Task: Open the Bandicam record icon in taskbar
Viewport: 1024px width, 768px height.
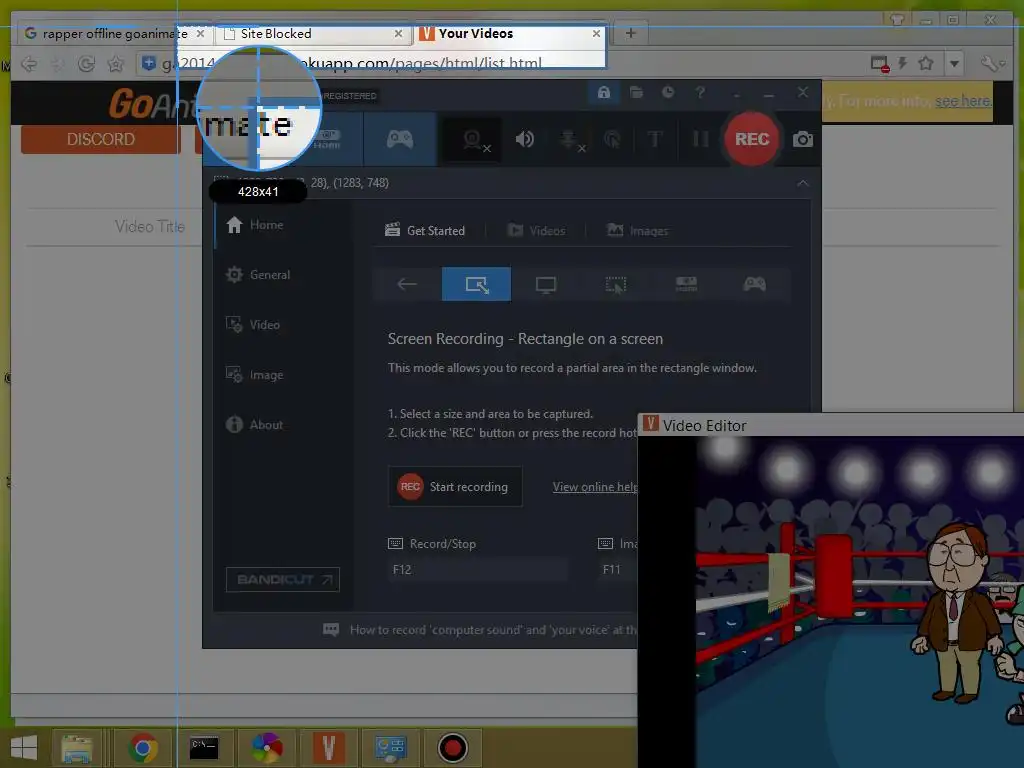Action: tap(453, 748)
